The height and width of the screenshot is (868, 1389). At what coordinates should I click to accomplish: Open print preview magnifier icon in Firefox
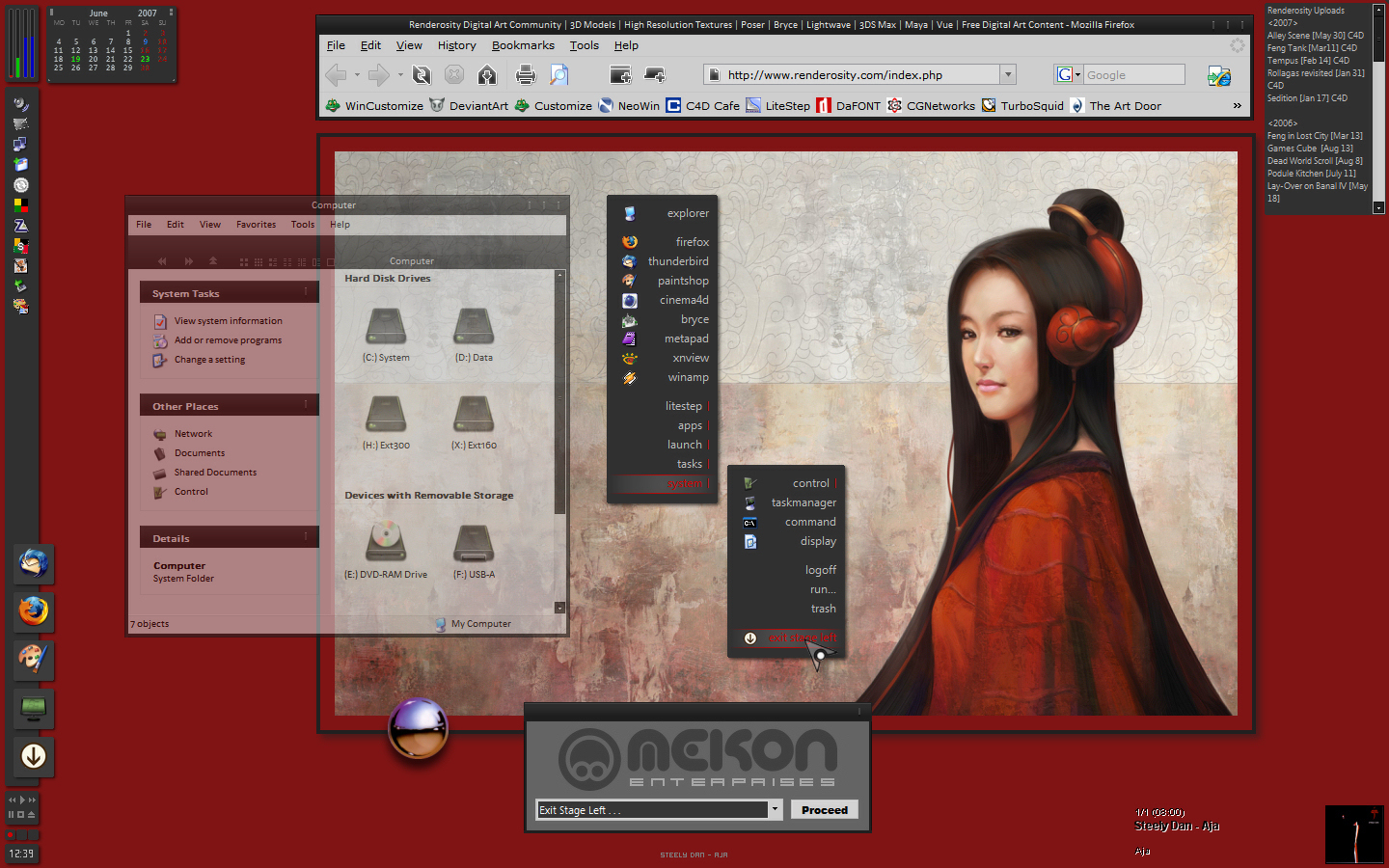pos(558,74)
